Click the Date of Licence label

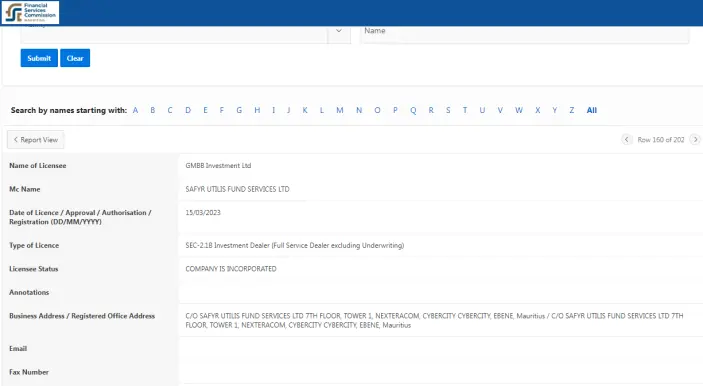click(80, 217)
